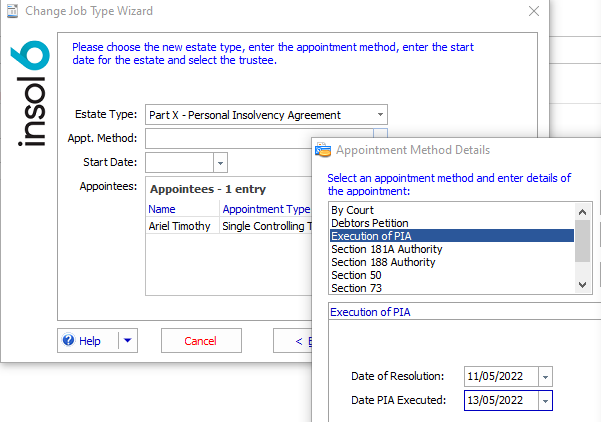
Task: Expand the Help button dropdown arrow
Action: (x=127, y=341)
